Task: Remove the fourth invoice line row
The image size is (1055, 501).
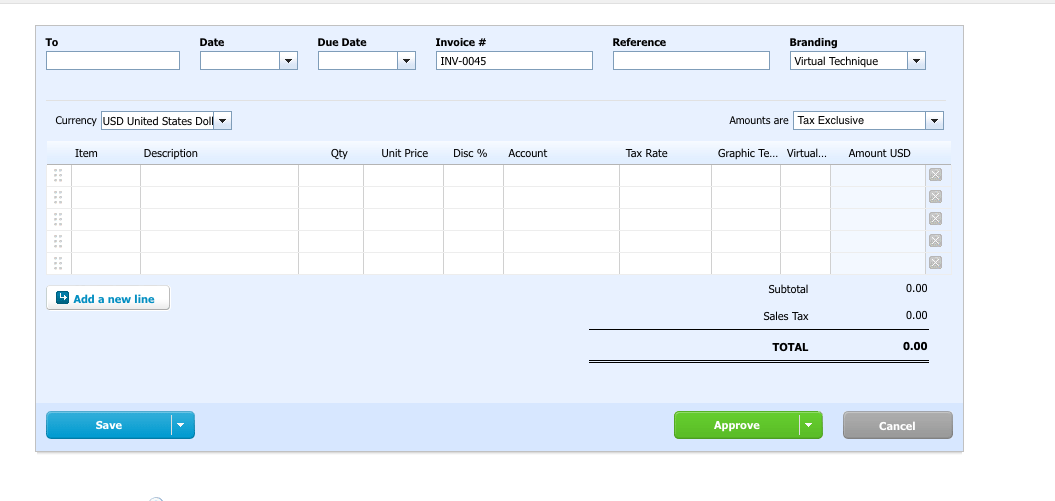Action: pos(935,241)
